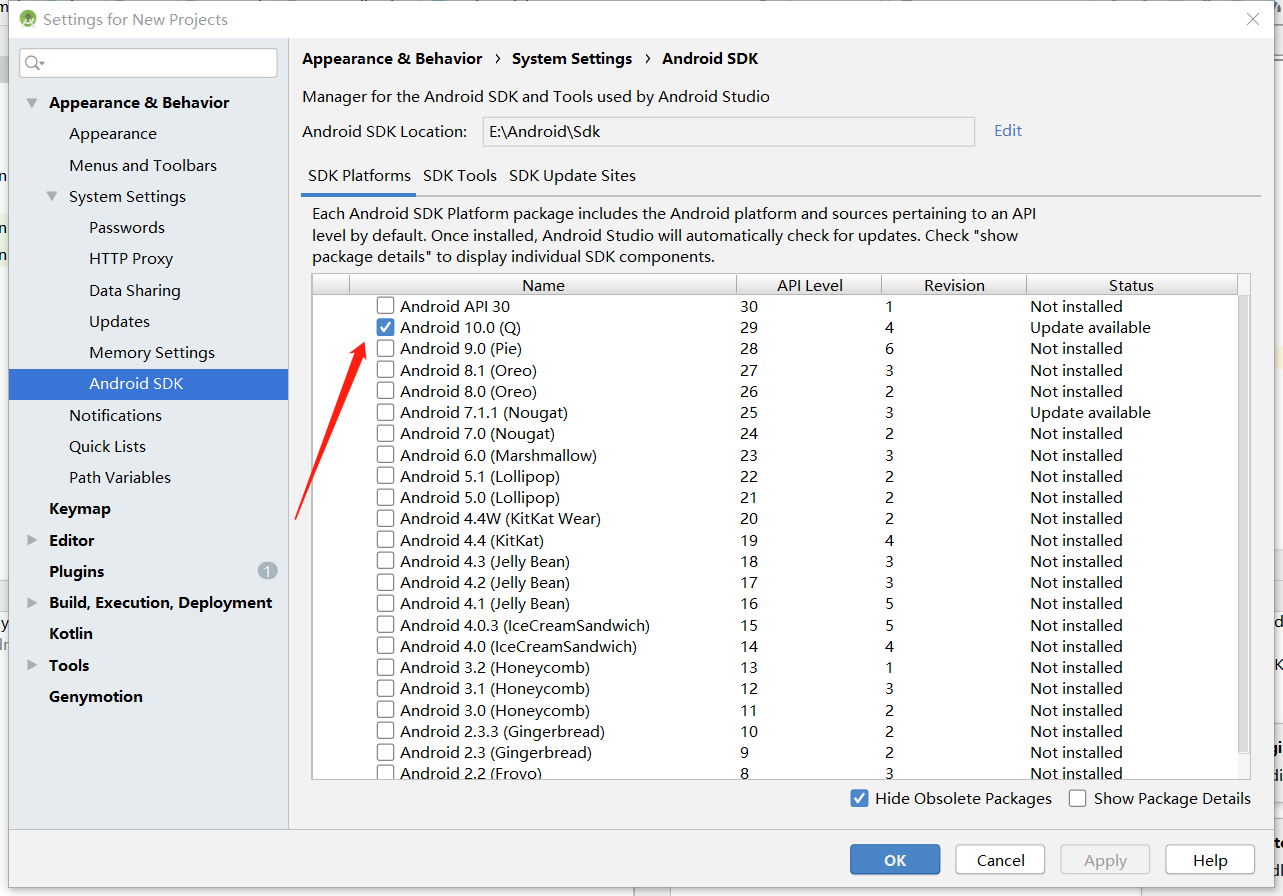Uncheck the Android 10.0 (Q) checkbox
1283x896 pixels.
[x=385, y=327]
